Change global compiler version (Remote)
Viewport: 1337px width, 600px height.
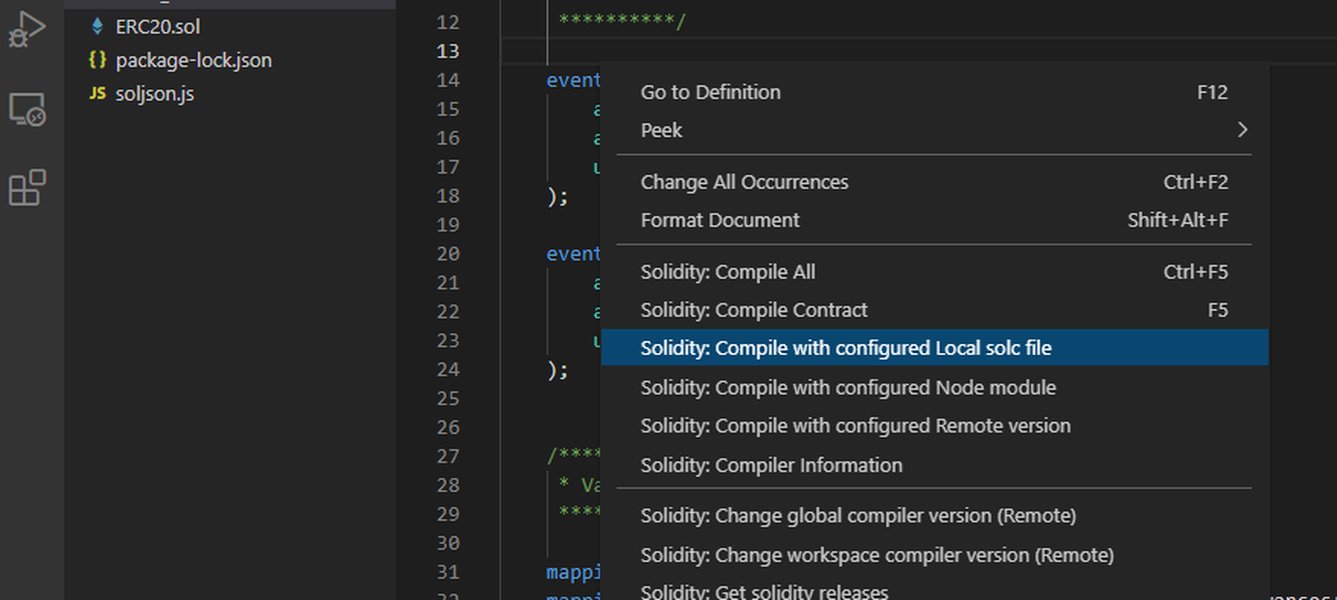[x=934, y=516]
